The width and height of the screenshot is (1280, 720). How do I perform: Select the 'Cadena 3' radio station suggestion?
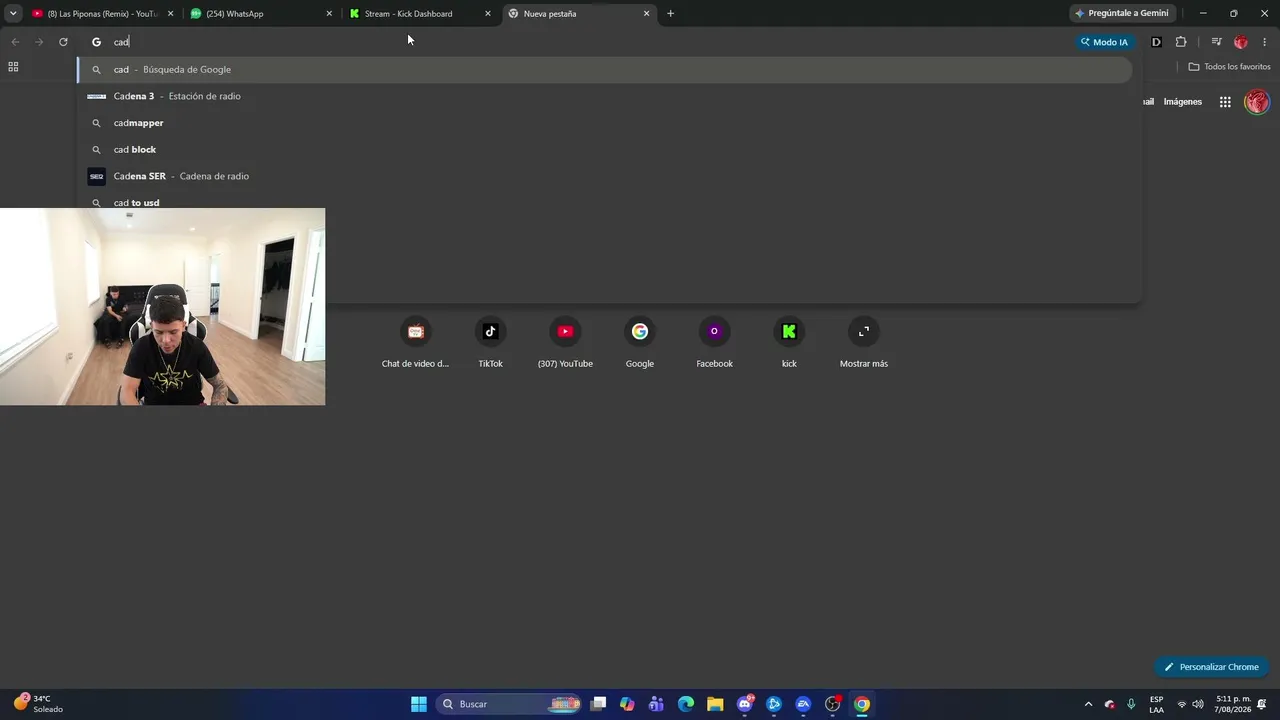point(604,96)
